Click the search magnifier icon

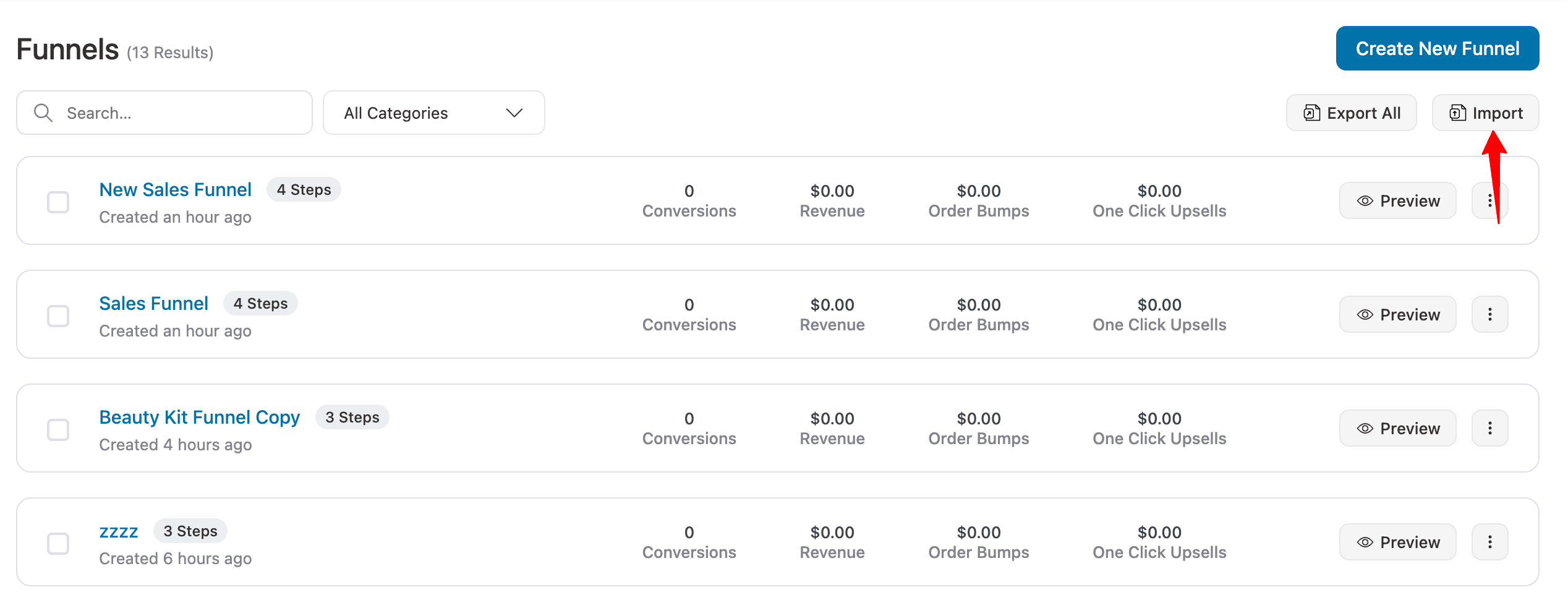(x=43, y=113)
